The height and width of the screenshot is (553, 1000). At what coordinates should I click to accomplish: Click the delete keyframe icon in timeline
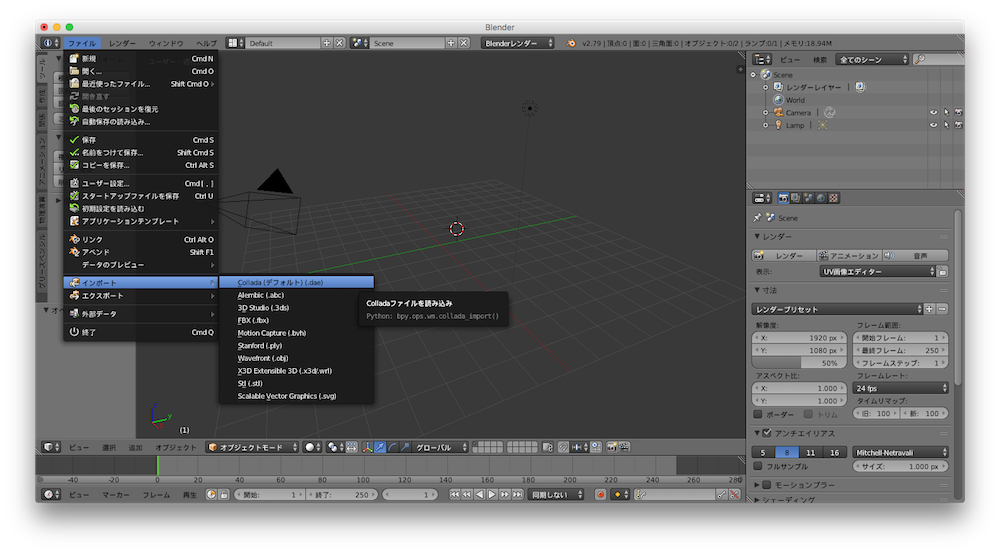(734, 495)
